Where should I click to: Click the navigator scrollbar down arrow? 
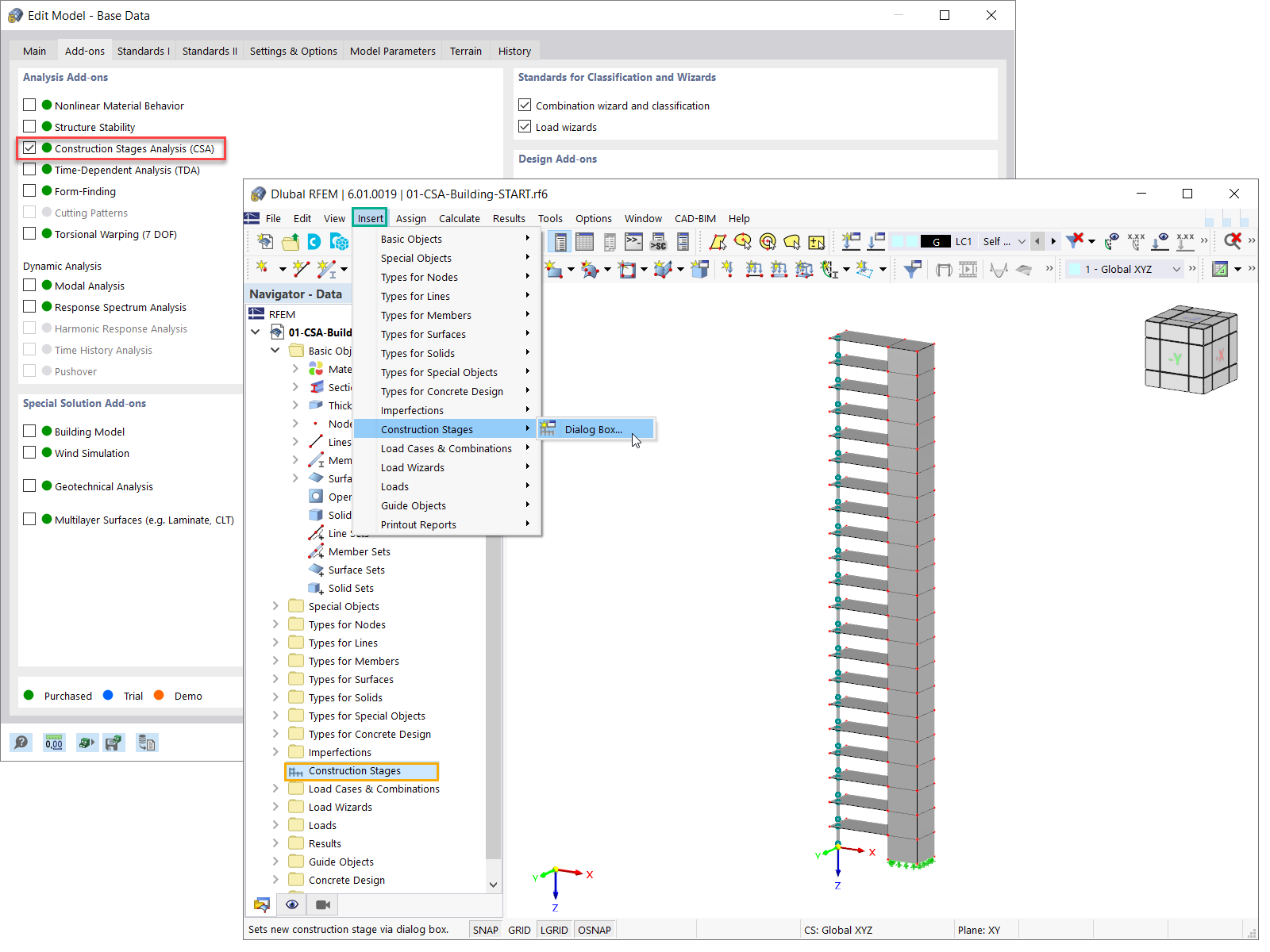(x=493, y=885)
